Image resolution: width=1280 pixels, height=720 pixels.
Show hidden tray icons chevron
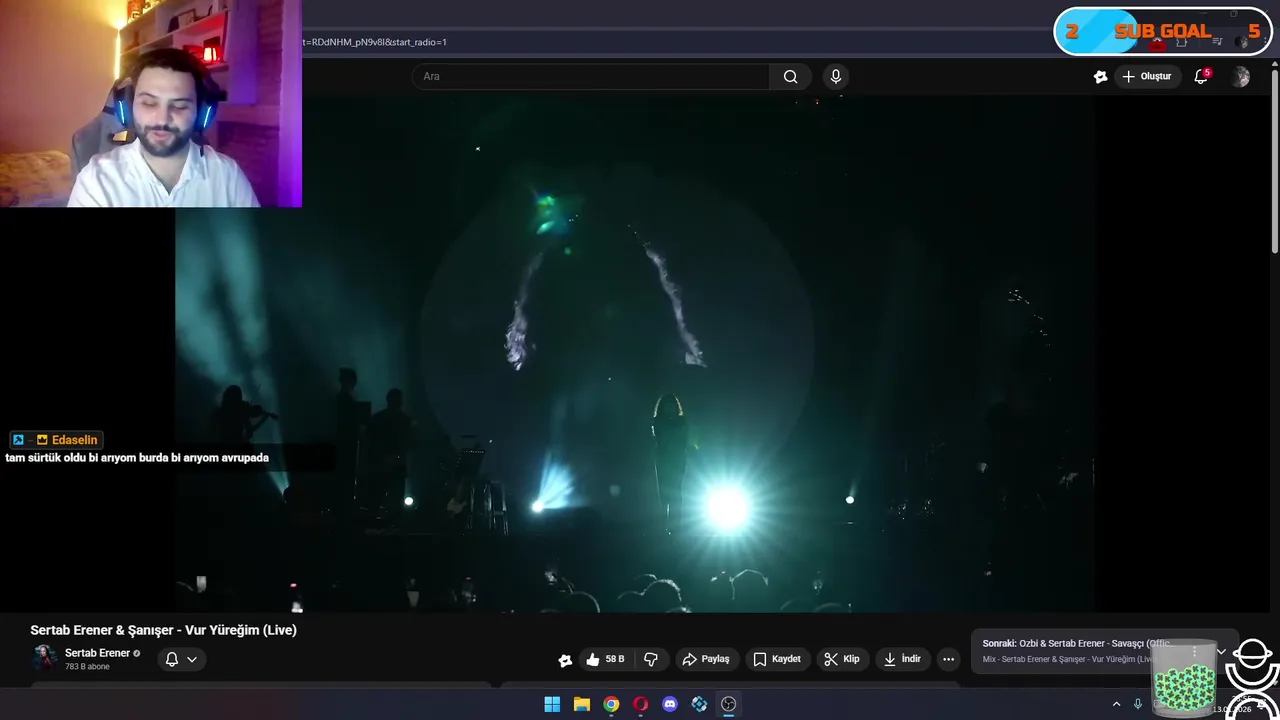(x=1116, y=704)
